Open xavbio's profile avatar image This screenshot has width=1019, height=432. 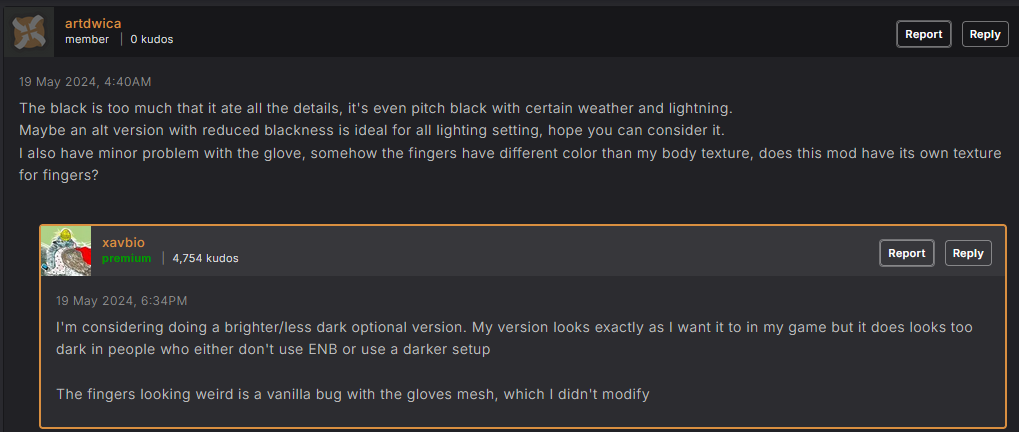[66, 251]
